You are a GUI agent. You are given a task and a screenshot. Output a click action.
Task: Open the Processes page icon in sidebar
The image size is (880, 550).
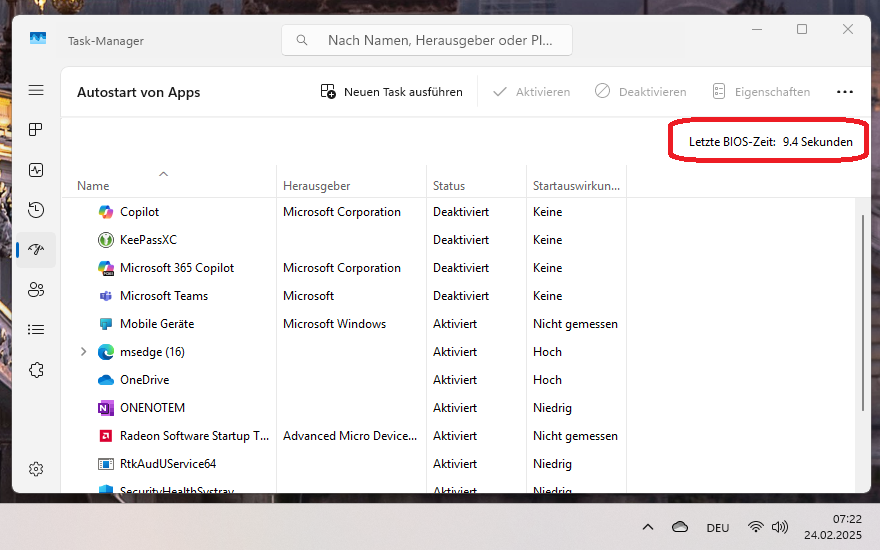(36, 130)
